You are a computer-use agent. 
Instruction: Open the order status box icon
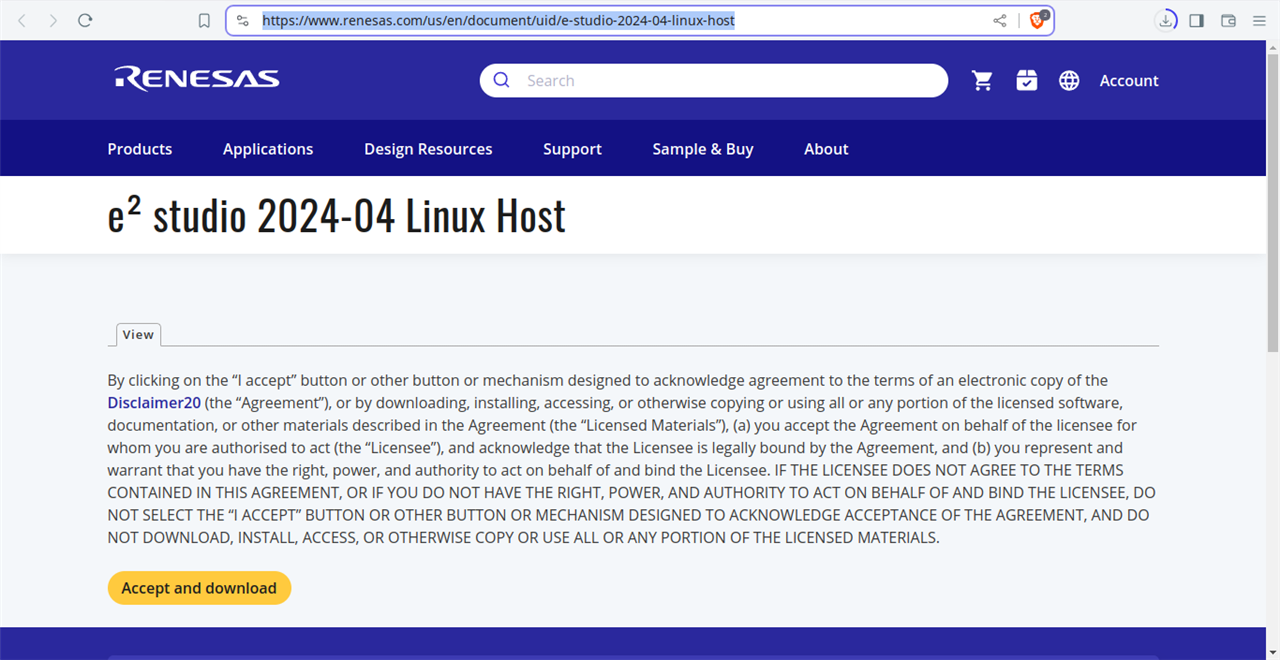(1026, 81)
